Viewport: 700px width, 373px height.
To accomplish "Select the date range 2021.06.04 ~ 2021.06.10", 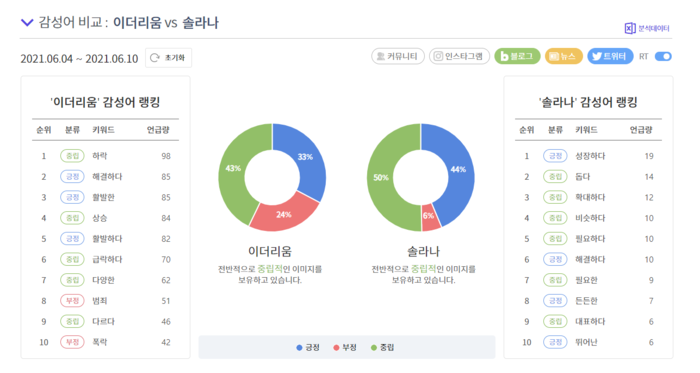I will pyautogui.click(x=79, y=58).
